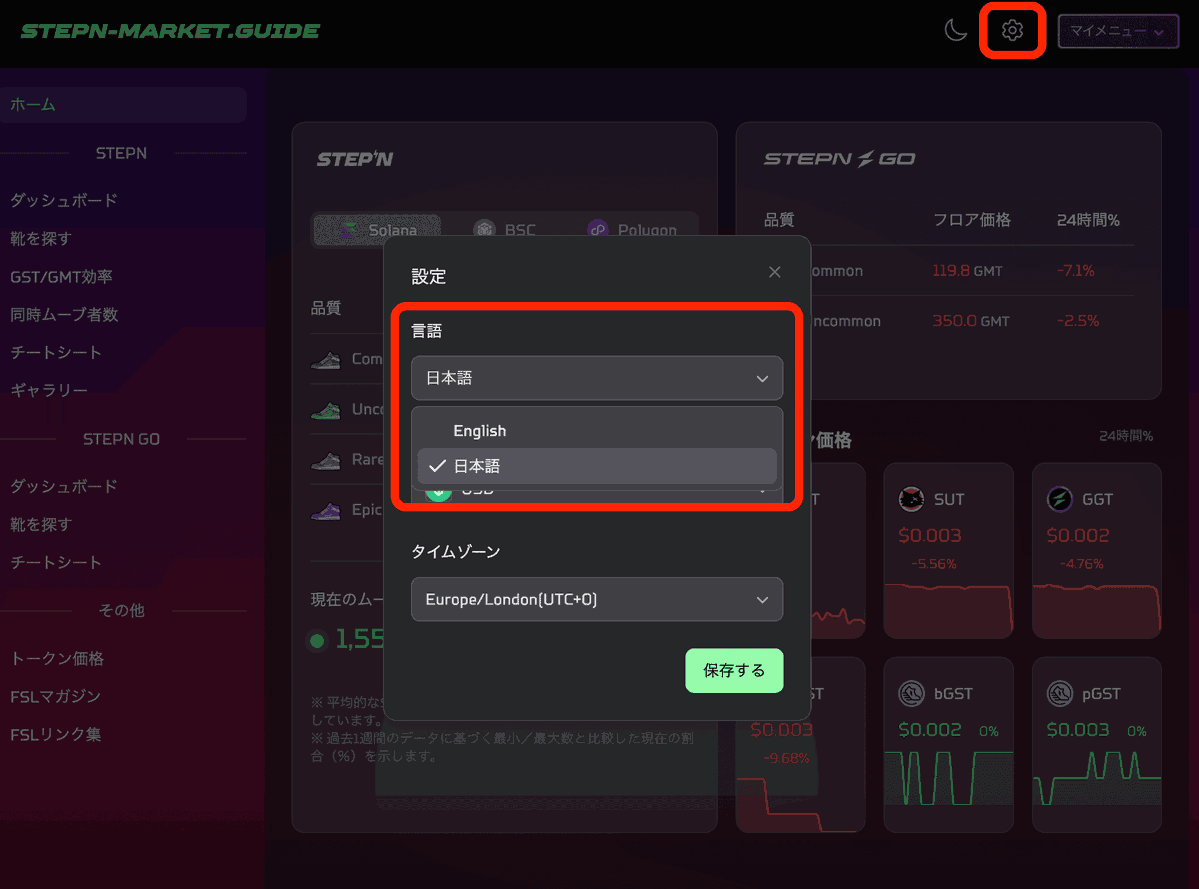Click the STEP'N logo heading
This screenshot has width=1199, height=889.
point(355,159)
